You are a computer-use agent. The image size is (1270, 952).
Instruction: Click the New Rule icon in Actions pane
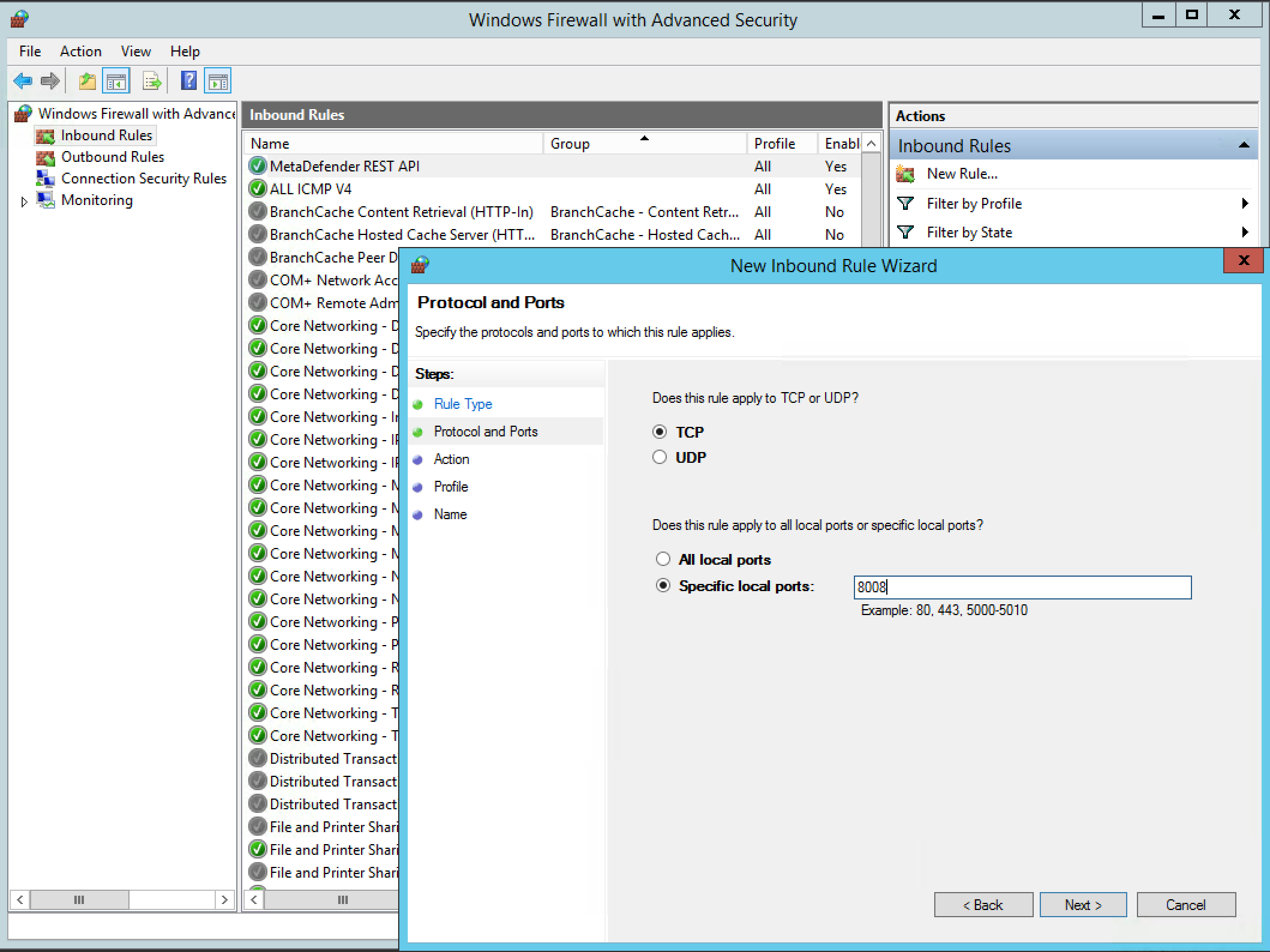905,174
